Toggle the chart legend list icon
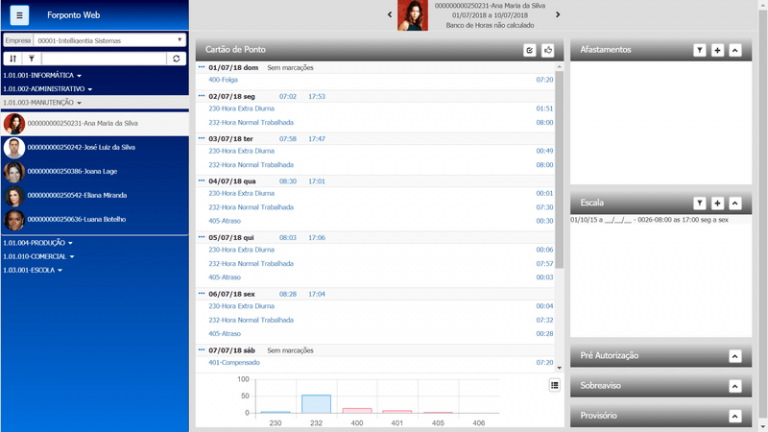768x432 pixels. [554, 385]
